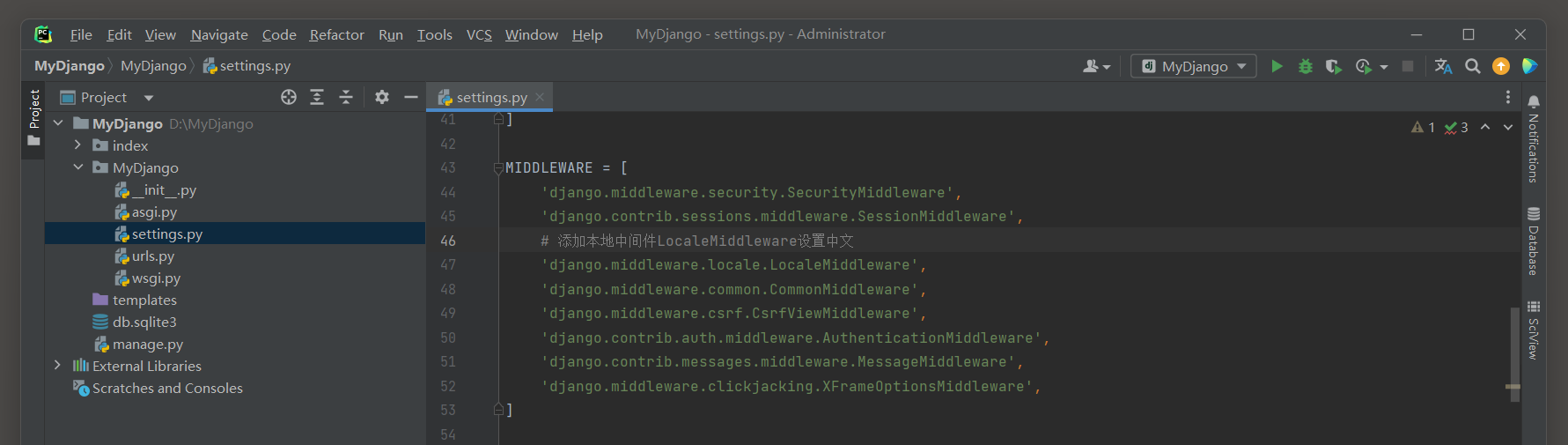The height and width of the screenshot is (445, 1568).
Task: Open the Refactor menu
Action: (336, 34)
